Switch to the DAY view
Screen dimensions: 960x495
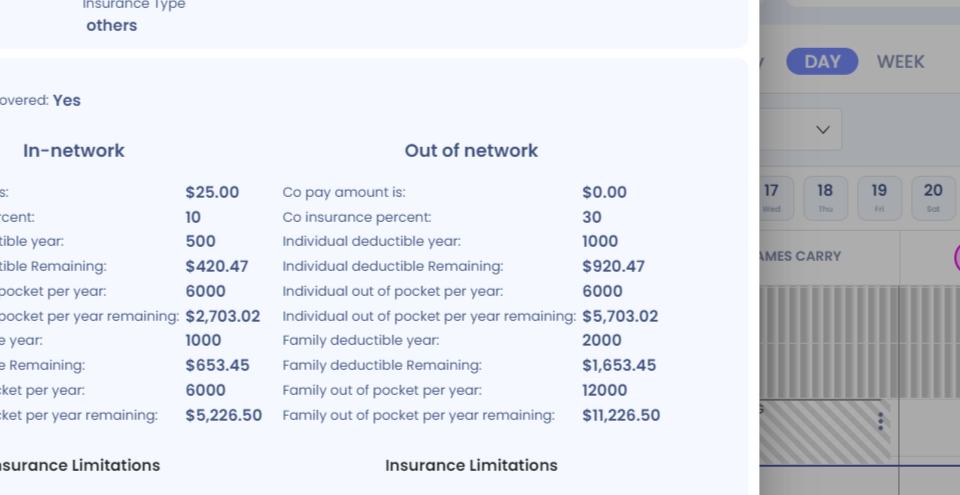pyautogui.click(x=822, y=61)
